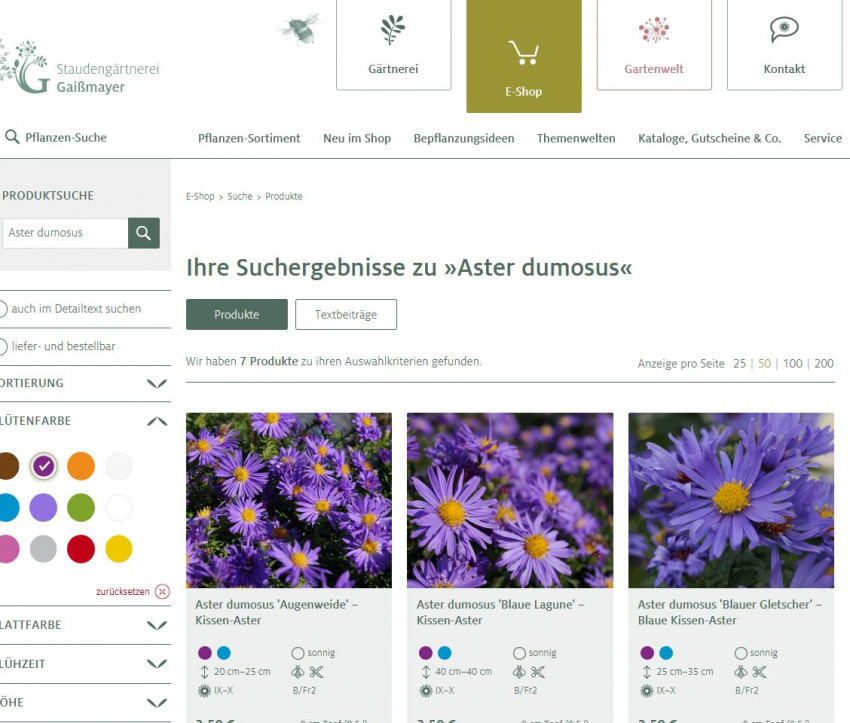Image resolution: width=850 pixels, height=723 pixels.
Task: Open Aster dumosus 'Augenweide' product title
Action: 276,612
